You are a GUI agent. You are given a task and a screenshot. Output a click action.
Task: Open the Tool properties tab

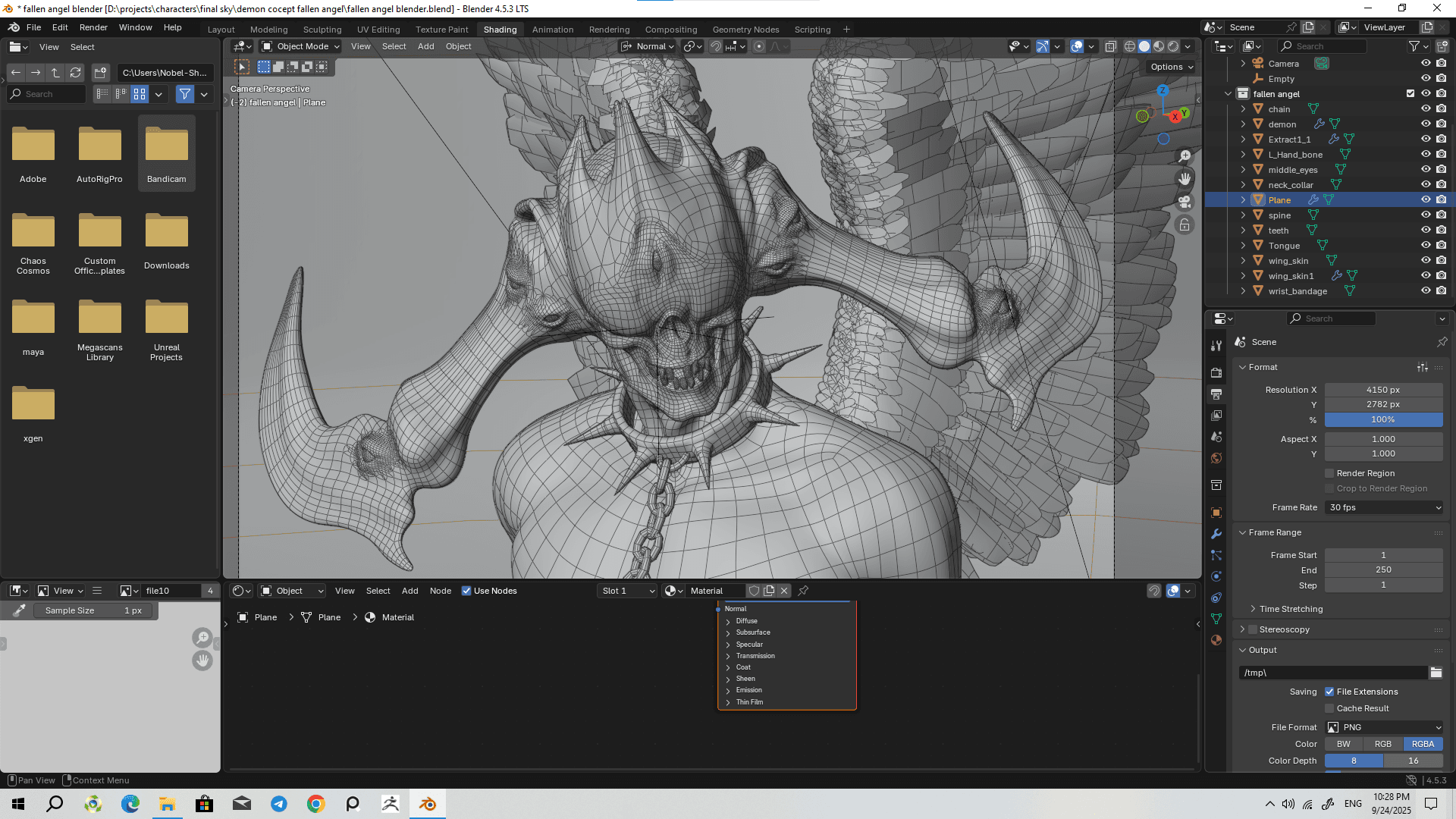point(1216,346)
